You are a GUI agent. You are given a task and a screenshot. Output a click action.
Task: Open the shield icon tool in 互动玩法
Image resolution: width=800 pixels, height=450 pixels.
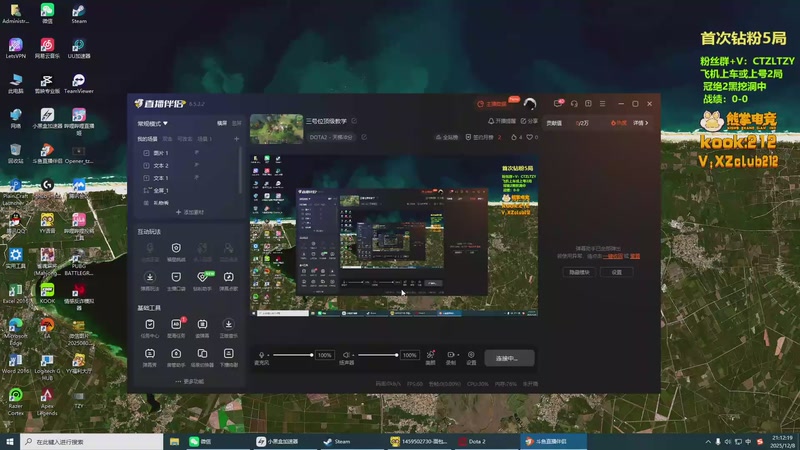(176, 248)
